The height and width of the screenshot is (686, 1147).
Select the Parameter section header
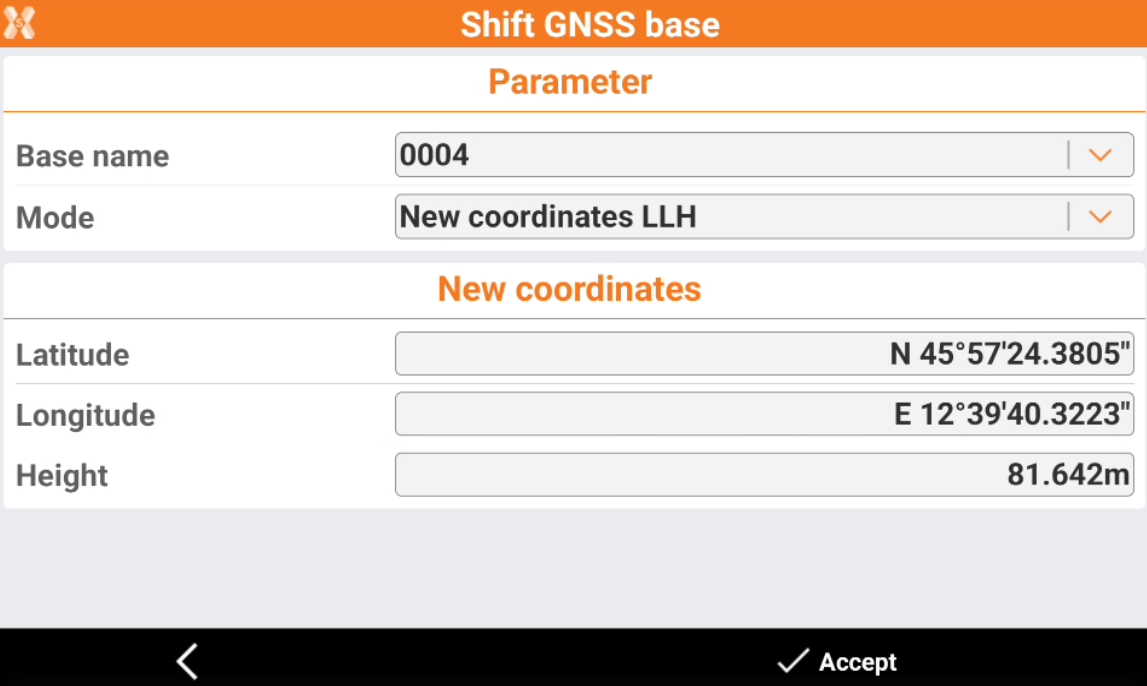pyautogui.click(x=570, y=82)
